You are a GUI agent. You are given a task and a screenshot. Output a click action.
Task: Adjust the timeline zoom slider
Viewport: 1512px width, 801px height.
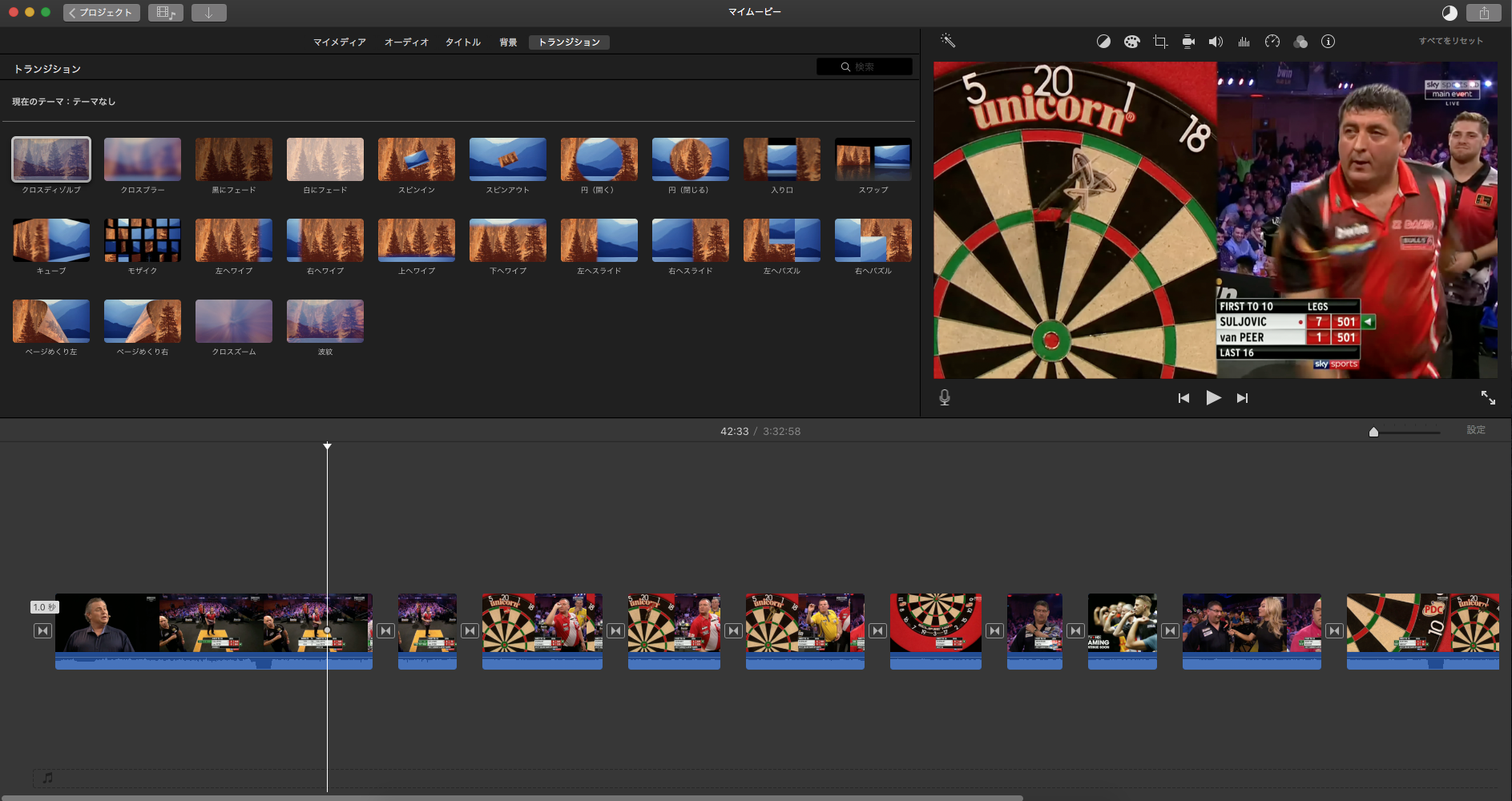(1373, 432)
